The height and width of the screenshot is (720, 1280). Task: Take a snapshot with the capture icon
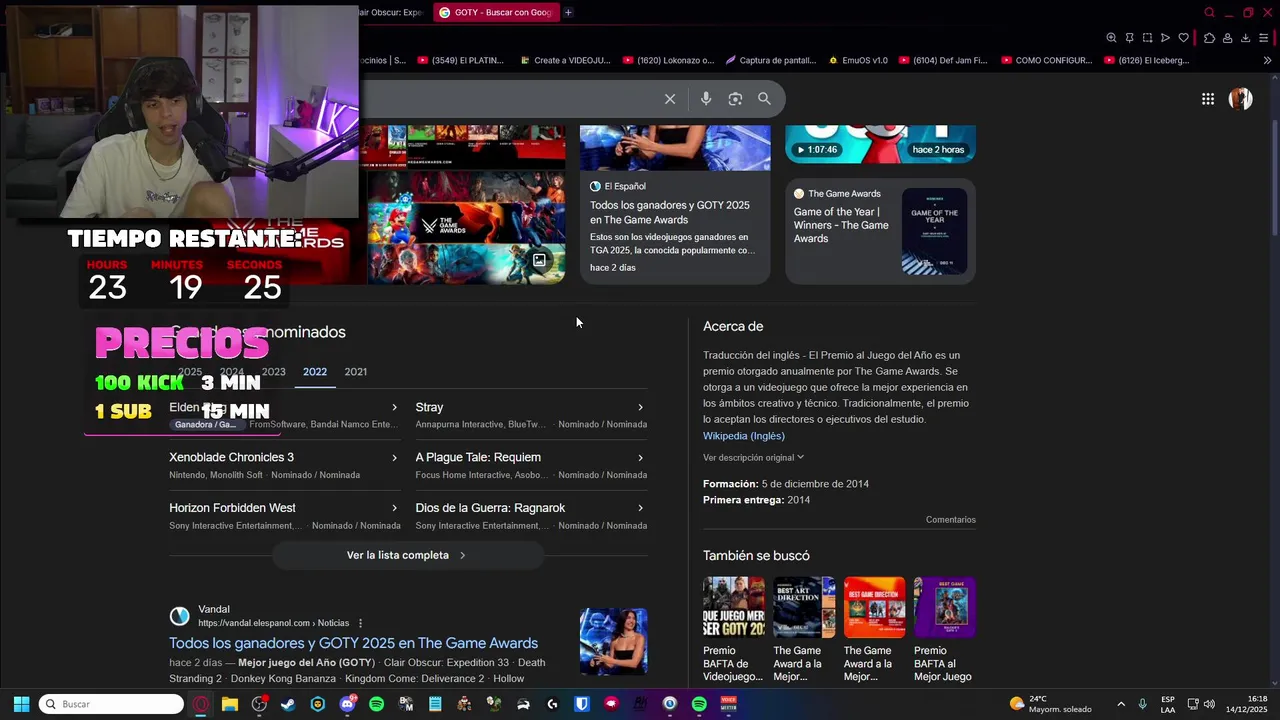pos(1147,38)
